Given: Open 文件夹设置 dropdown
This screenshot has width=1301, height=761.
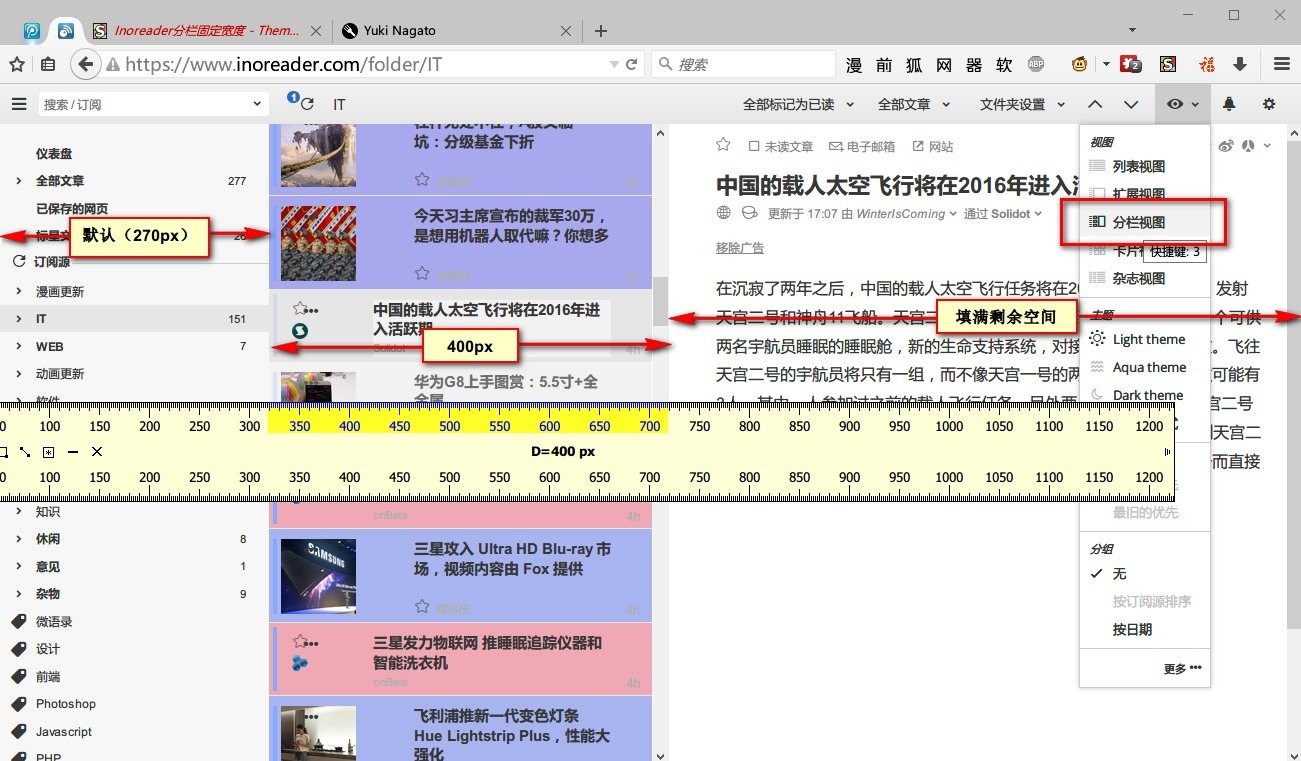Looking at the screenshot, I should [x=1022, y=104].
